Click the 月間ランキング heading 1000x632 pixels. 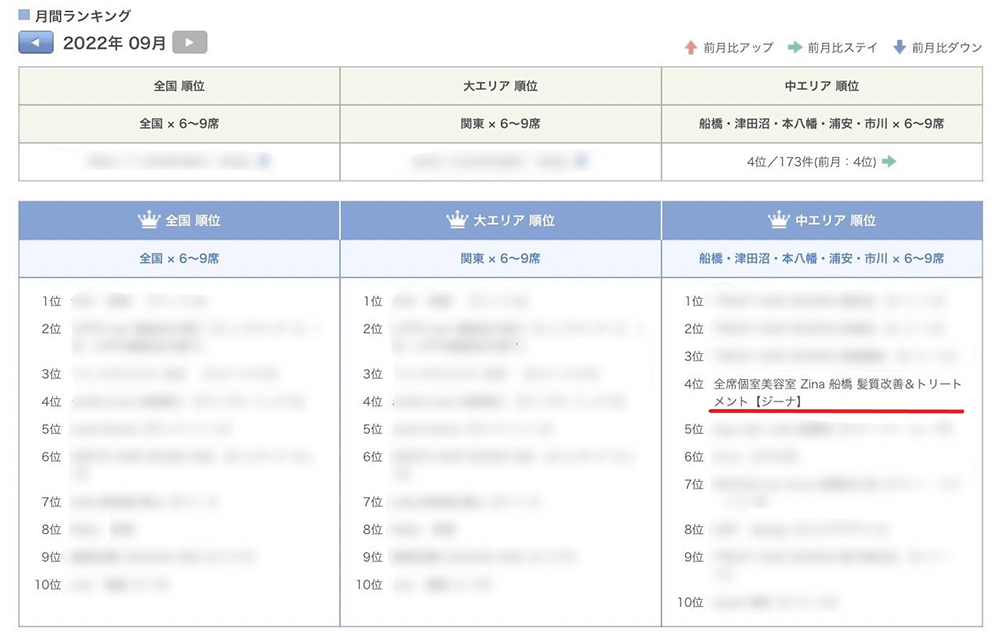click(x=82, y=16)
